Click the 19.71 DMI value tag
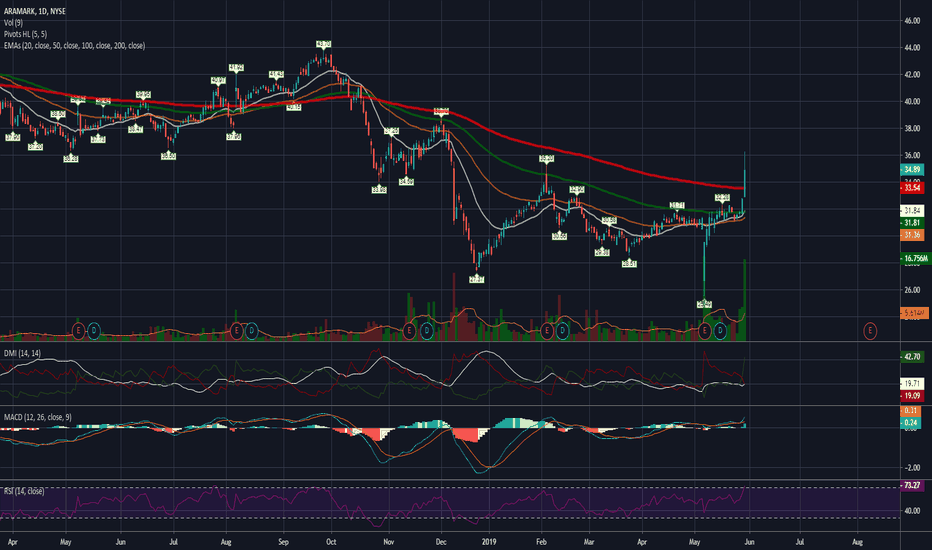 pyautogui.click(x=912, y=384)
